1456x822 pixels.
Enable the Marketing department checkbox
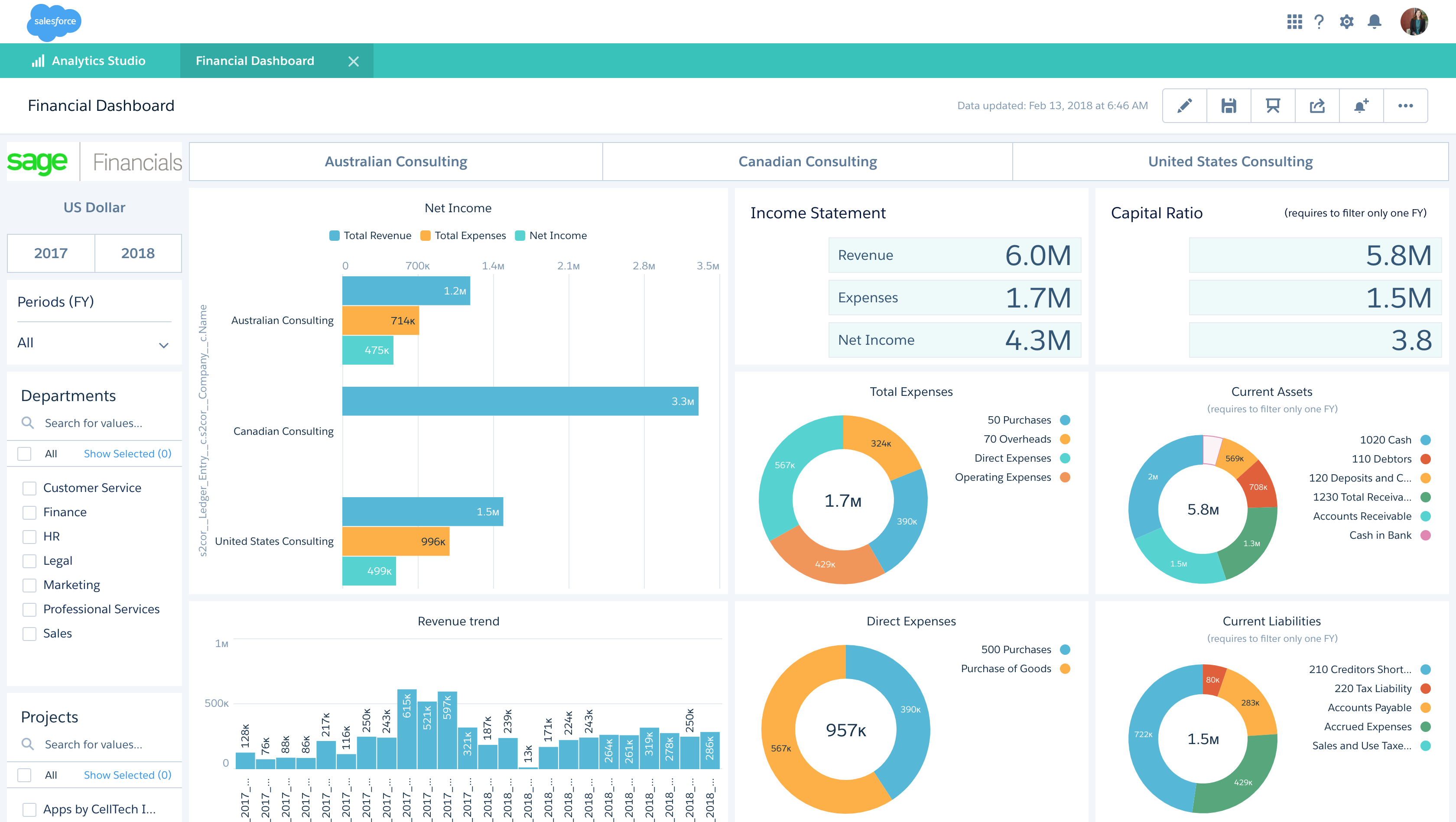click(29, 585)
